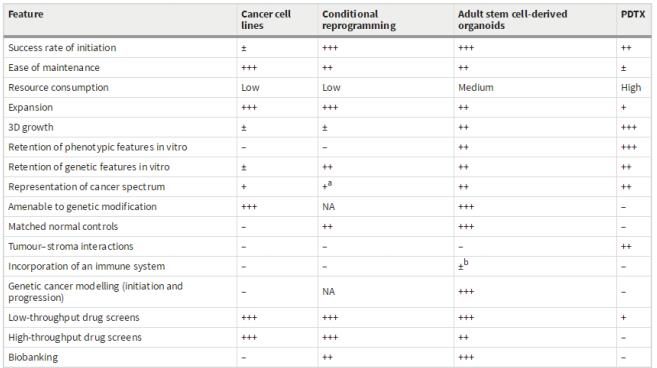657x368 pixels.
Task: Select the Genetic cancer modelling row label
Action: pyautogui.click(x=96, y=292)
